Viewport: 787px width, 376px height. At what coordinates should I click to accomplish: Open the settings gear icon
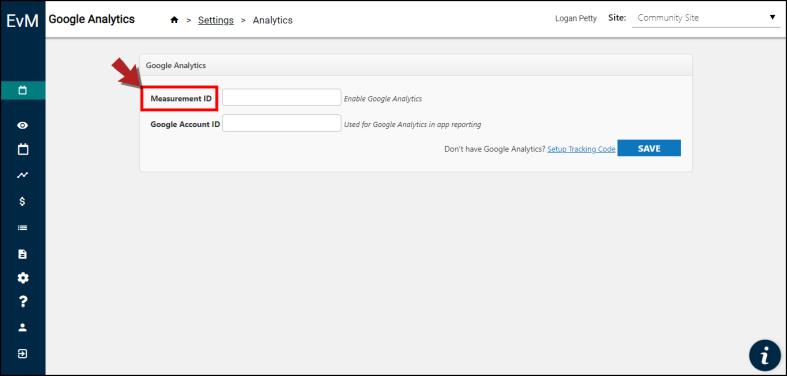23,278
